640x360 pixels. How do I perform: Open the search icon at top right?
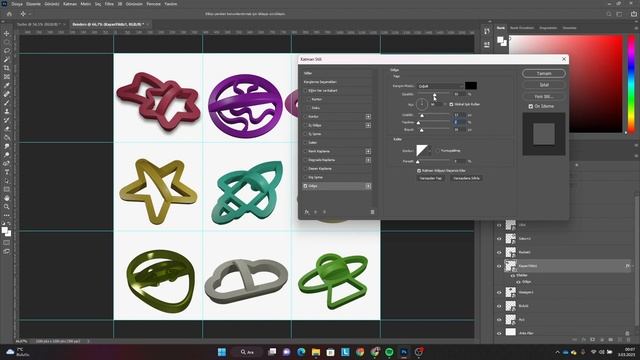[609, 14]
